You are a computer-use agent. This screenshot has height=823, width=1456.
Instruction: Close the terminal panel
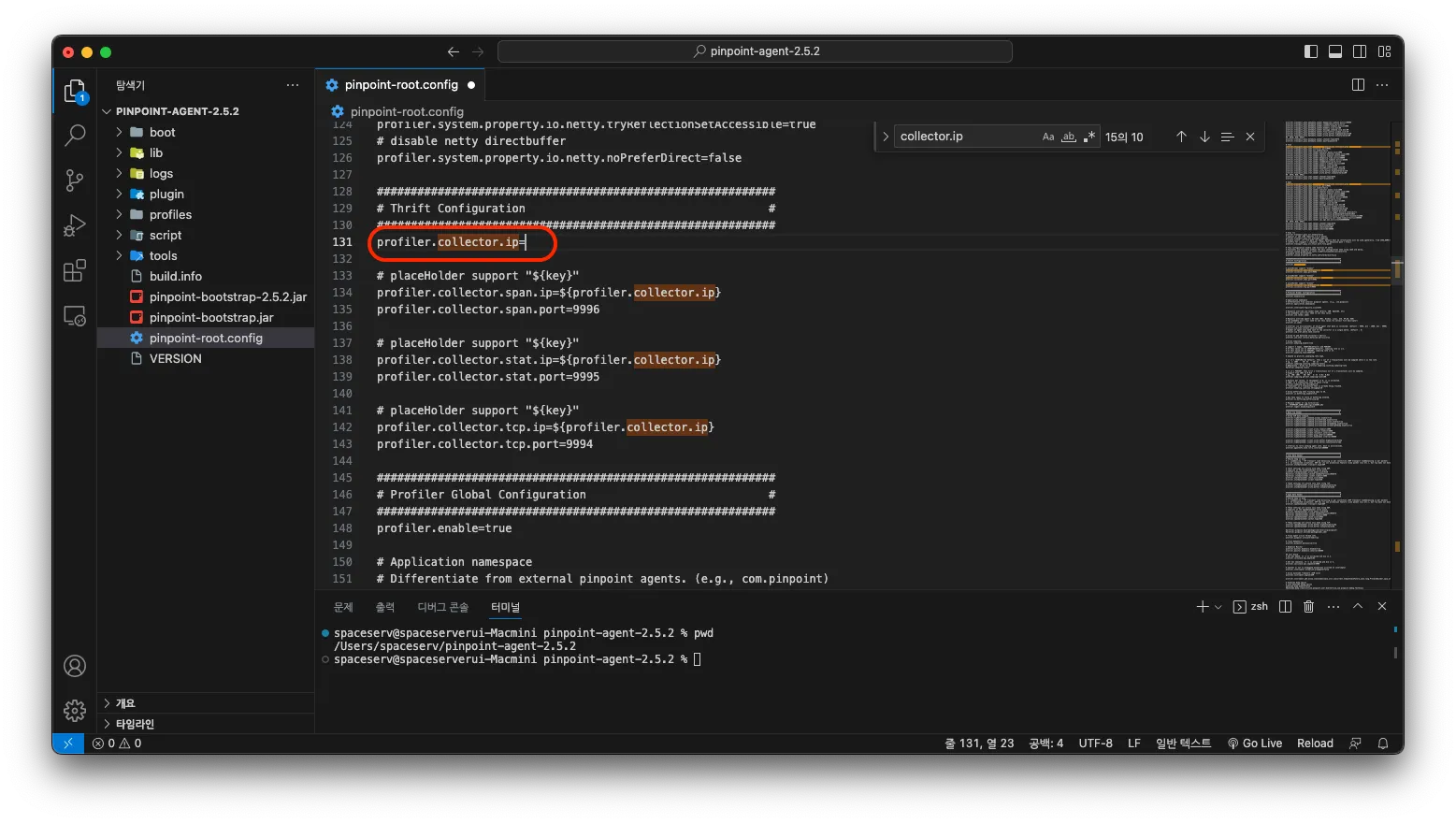1382,607
